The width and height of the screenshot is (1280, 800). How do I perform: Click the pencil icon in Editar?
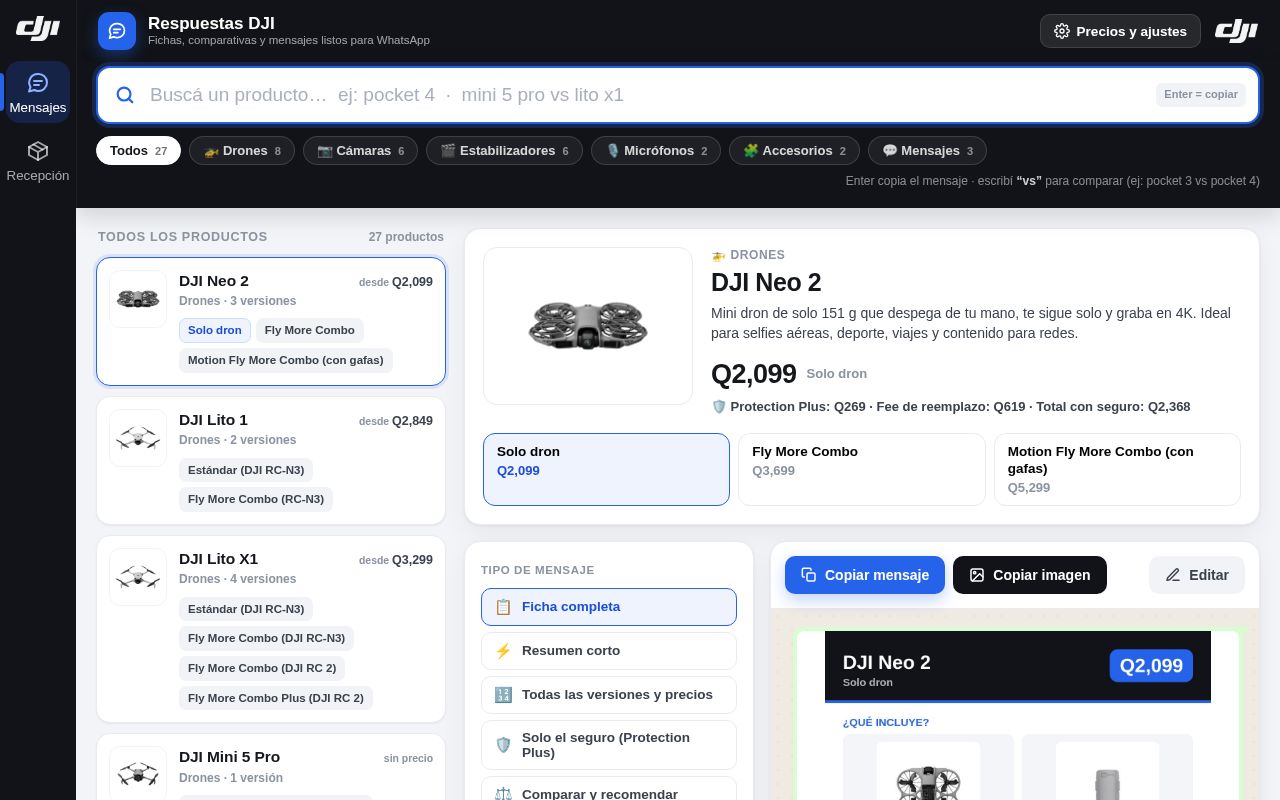pos(1173,575)
